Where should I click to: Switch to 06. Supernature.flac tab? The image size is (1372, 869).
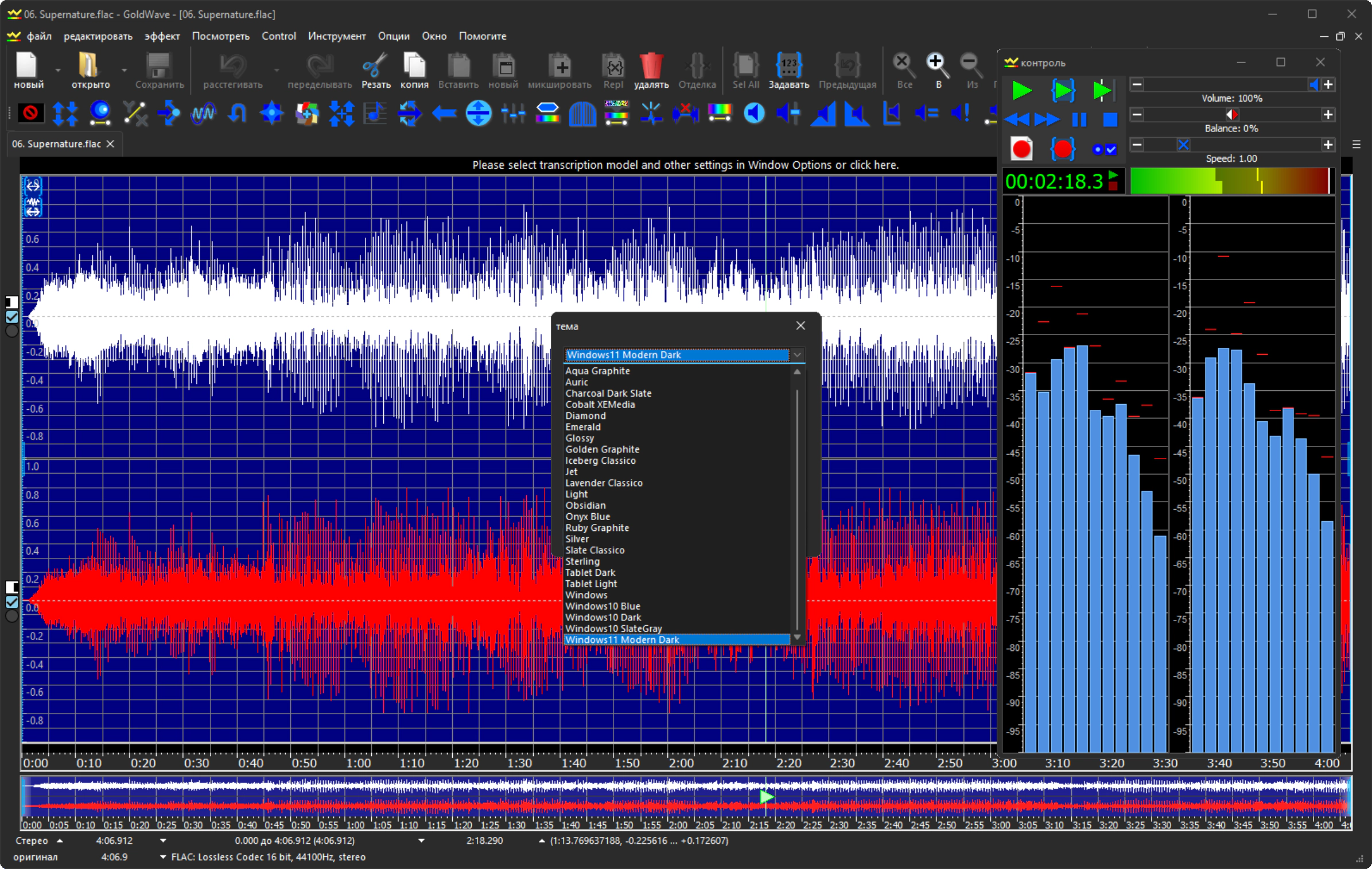[x=56, y=144]
